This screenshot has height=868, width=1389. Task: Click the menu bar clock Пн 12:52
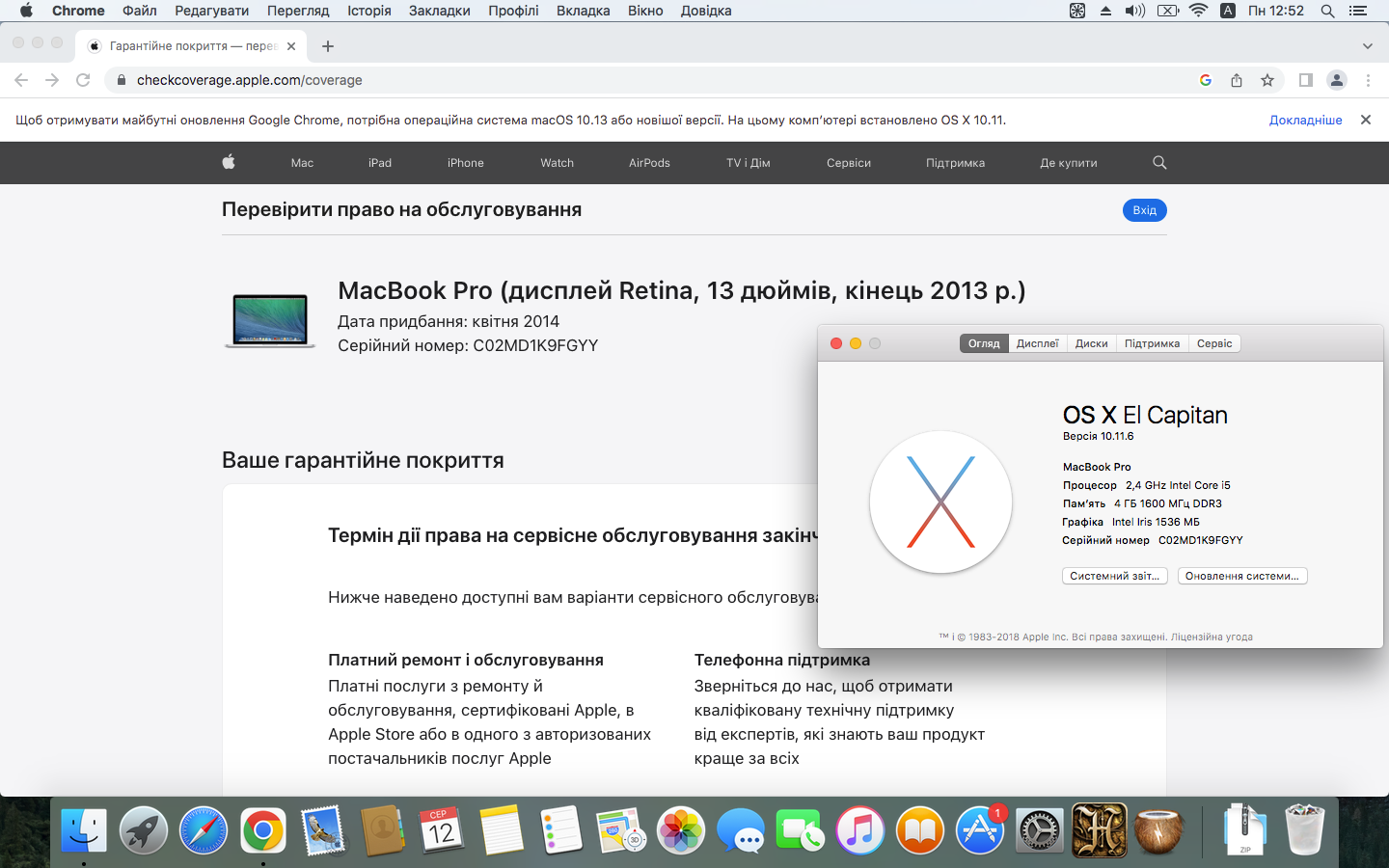click(1275, 11)
